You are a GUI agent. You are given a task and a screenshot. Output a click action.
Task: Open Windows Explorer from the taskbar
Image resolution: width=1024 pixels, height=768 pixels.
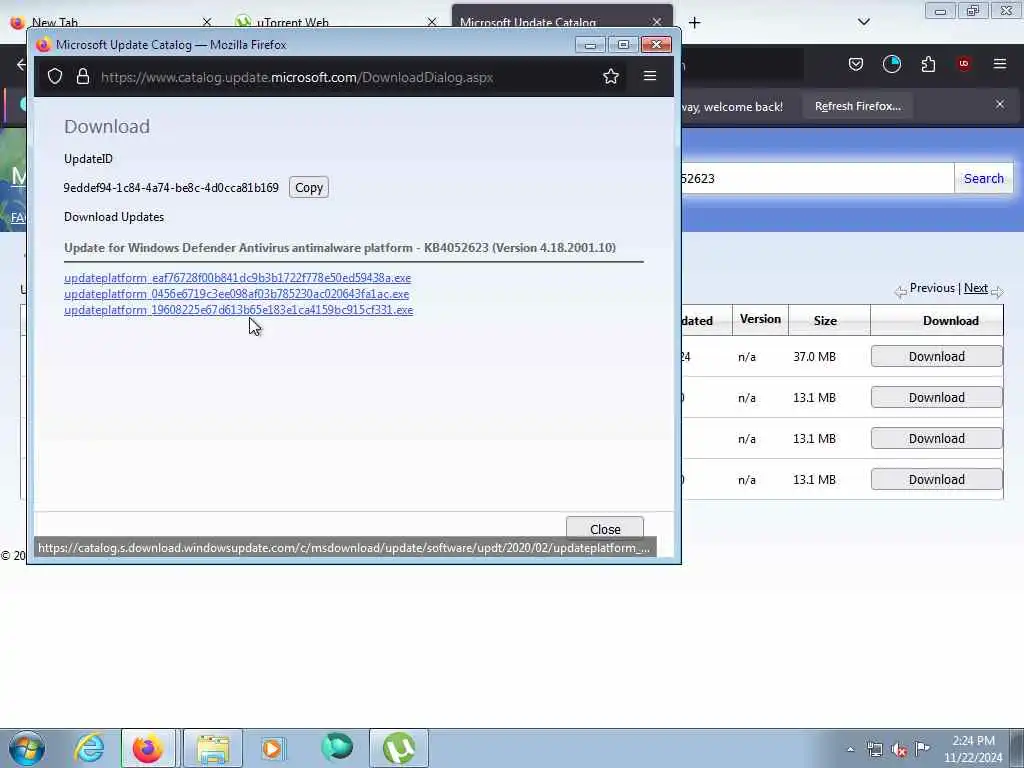click(x=213, y=748)
